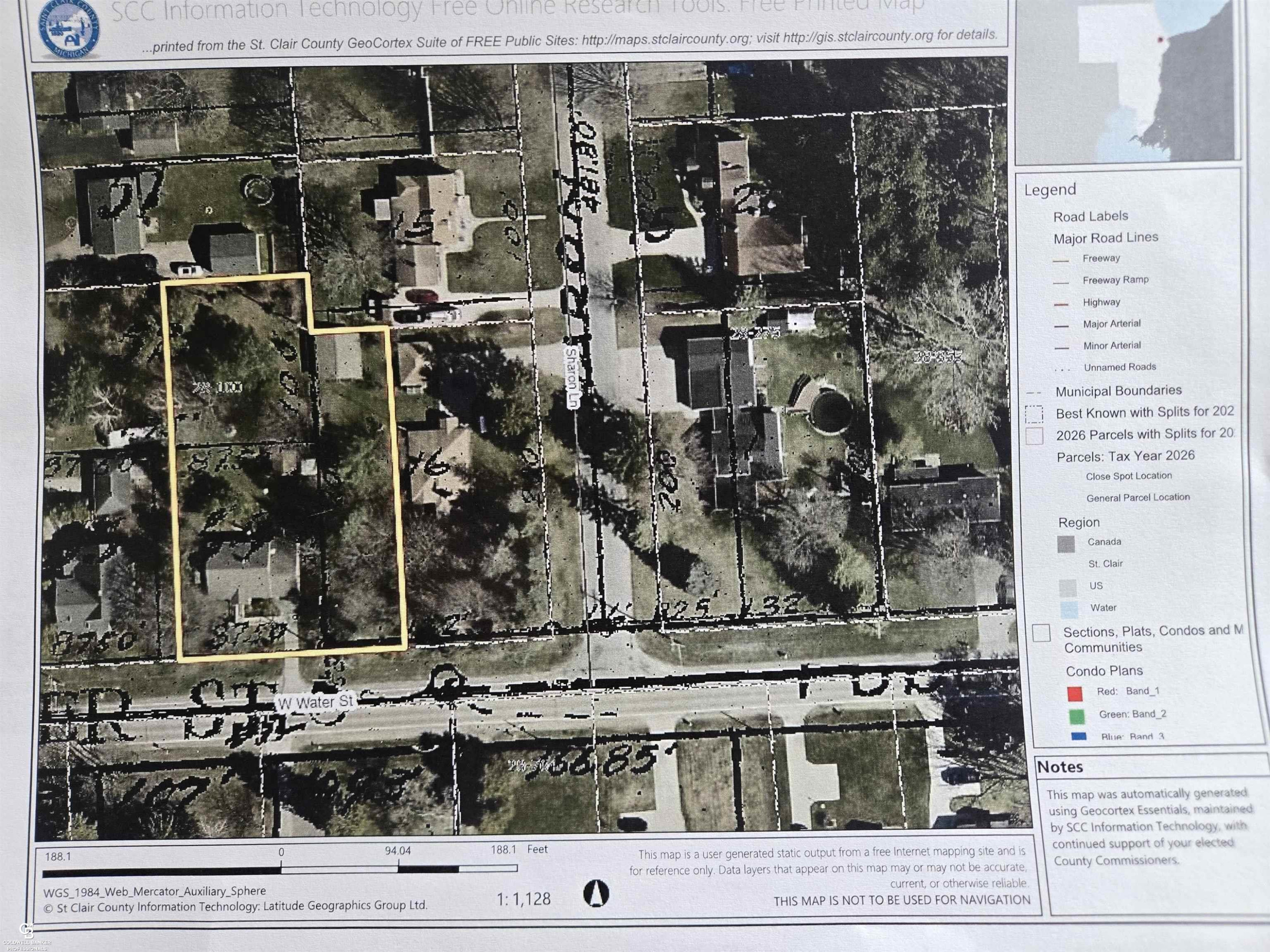Open the gis.stclaircounty.org link
This screenshot has height=952, width=1270.
859,37
